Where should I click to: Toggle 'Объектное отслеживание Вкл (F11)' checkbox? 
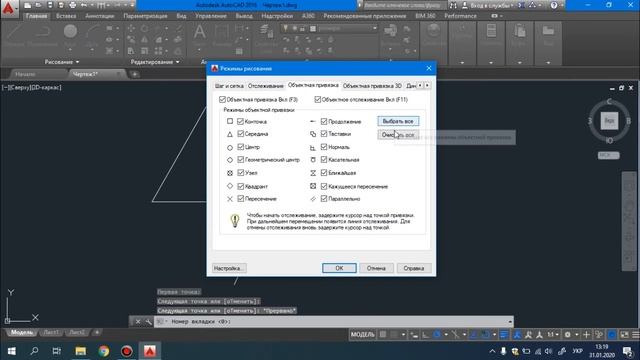[318, 100]
